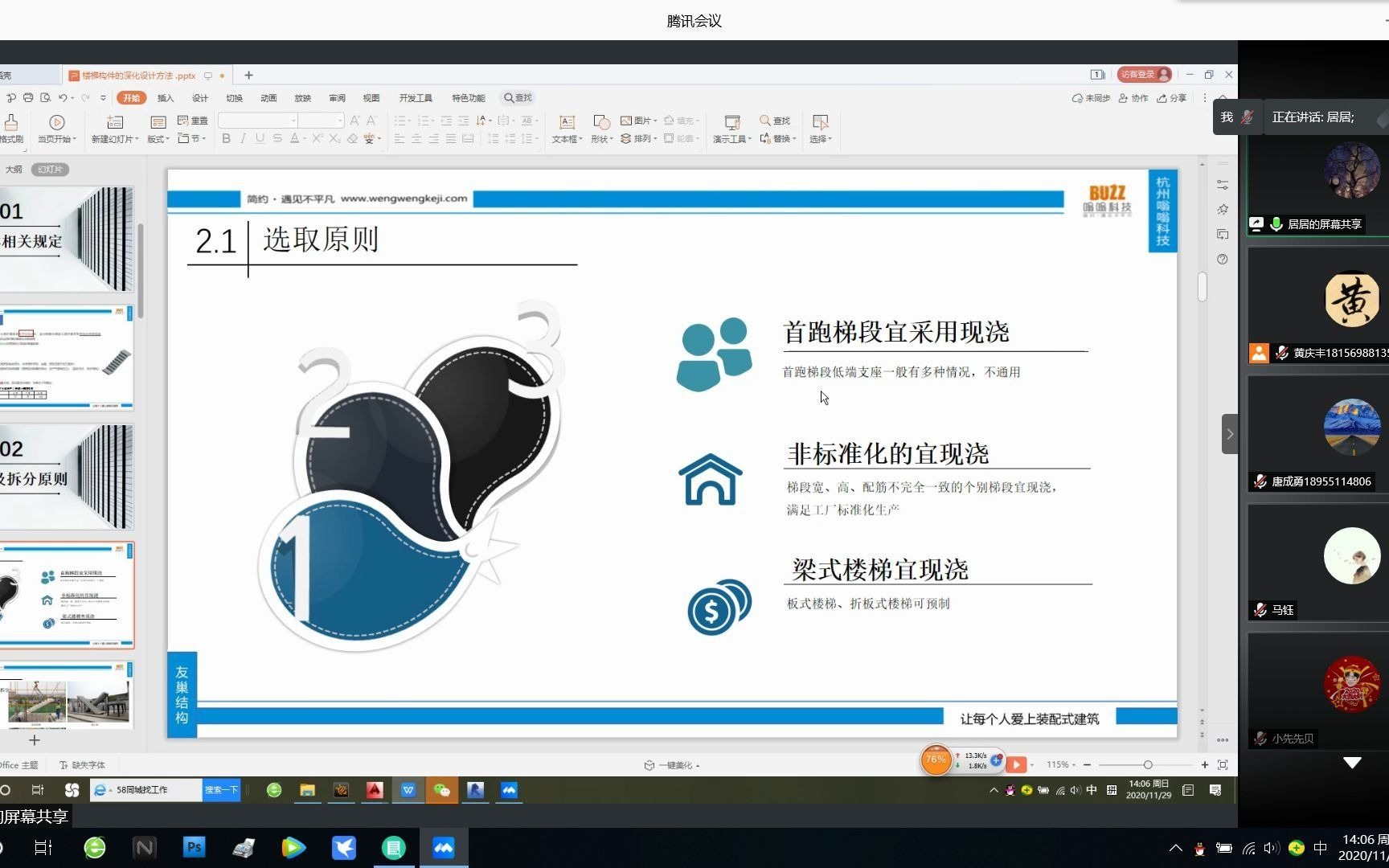The image size is (1389, 868).
Task: Insert a Picture (图片) from the ribbon
Action: coord(638,121)
